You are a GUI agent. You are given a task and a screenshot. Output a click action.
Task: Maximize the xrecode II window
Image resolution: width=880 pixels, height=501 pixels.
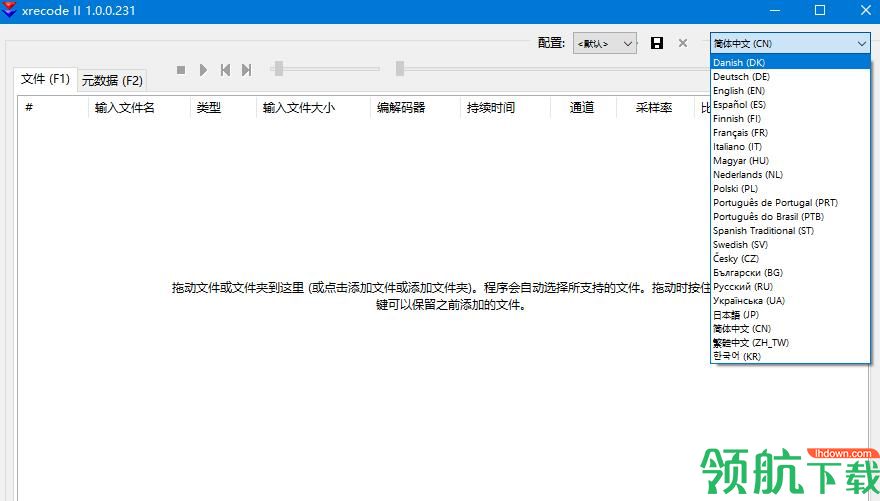click(820, 10)
